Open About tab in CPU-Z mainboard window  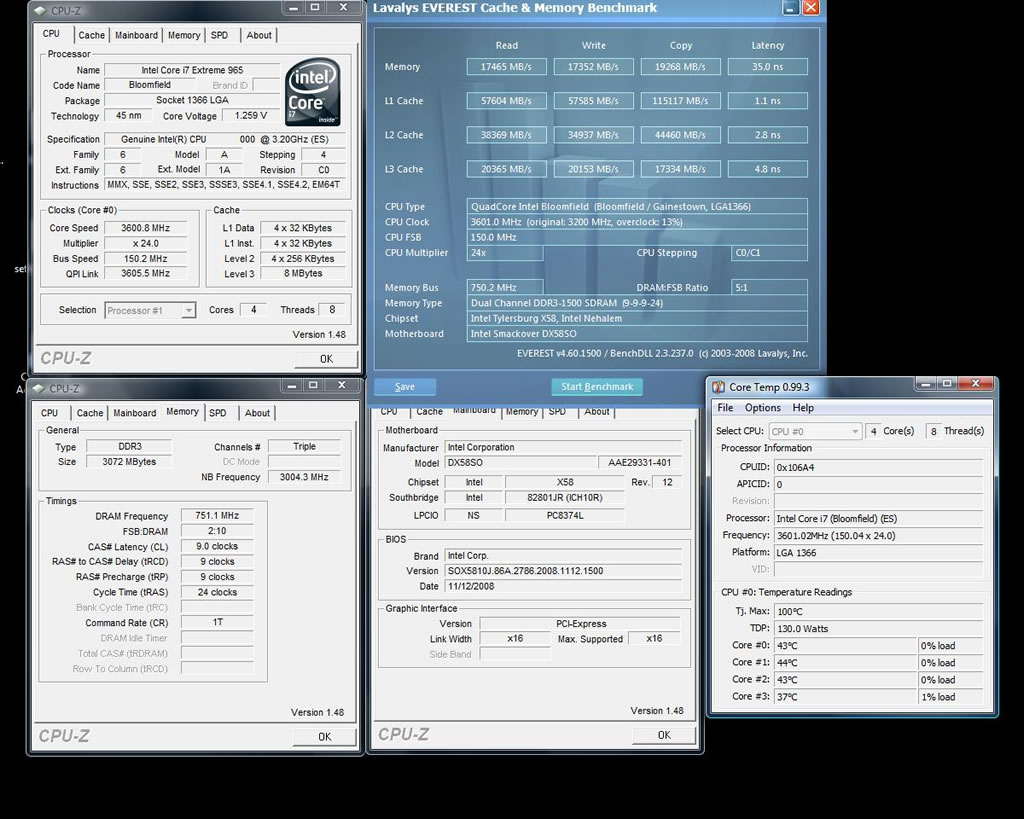[x=597, y=412]
